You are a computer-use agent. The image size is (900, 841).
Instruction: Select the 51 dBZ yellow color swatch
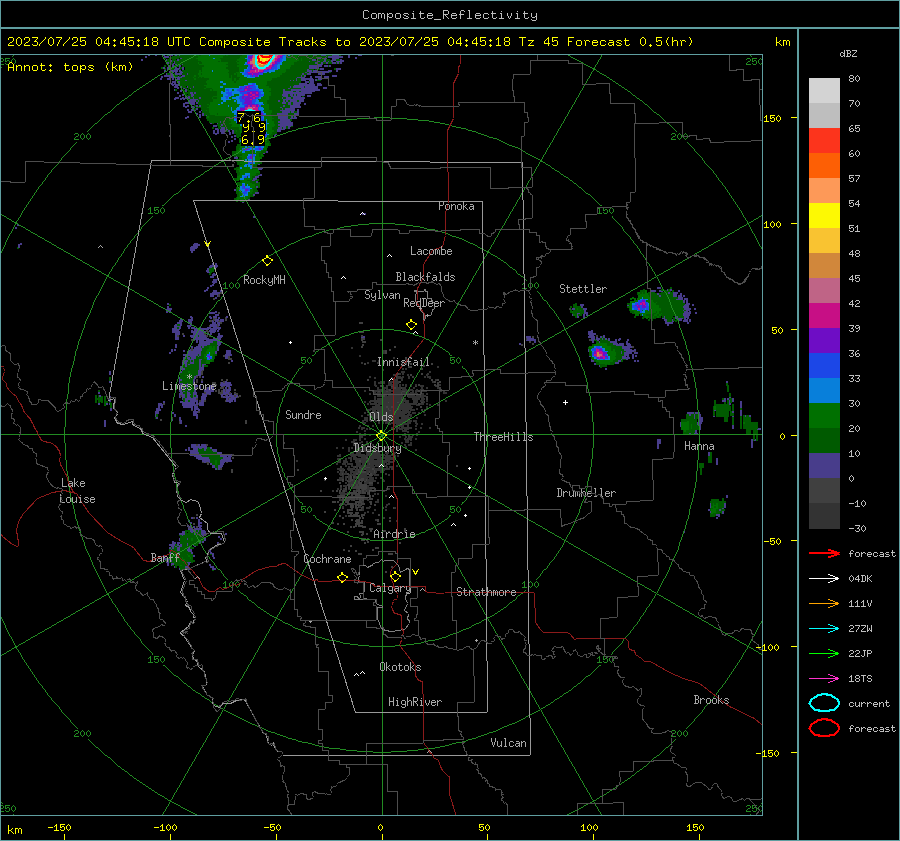point(824,215)
